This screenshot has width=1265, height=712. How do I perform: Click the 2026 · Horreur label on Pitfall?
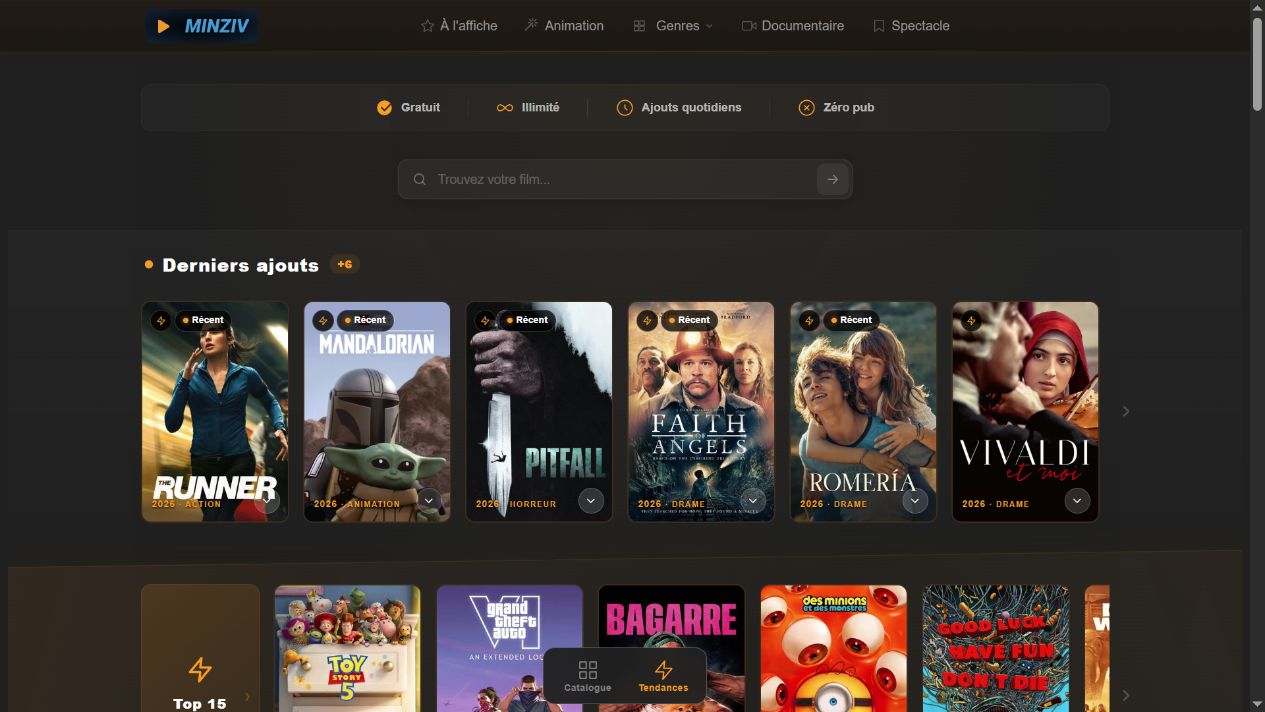pos(516,504)
